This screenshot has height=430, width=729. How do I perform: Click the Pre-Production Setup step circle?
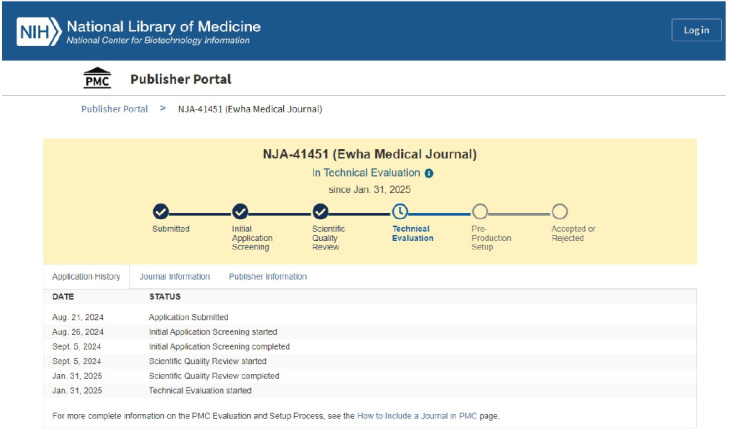480,211
